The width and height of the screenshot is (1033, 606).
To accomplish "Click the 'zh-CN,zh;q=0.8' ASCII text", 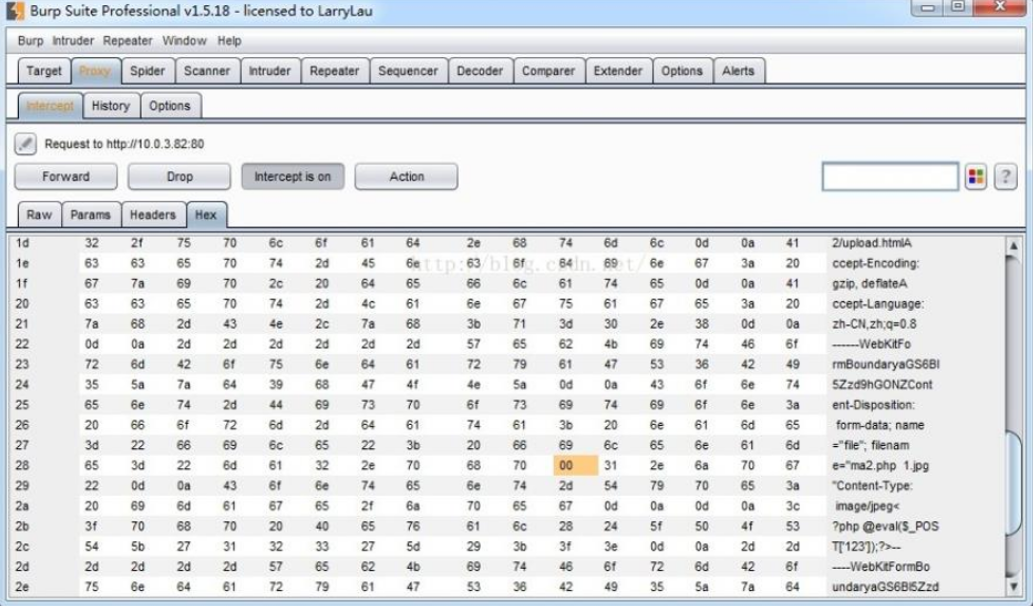I will tap(874, 324).
